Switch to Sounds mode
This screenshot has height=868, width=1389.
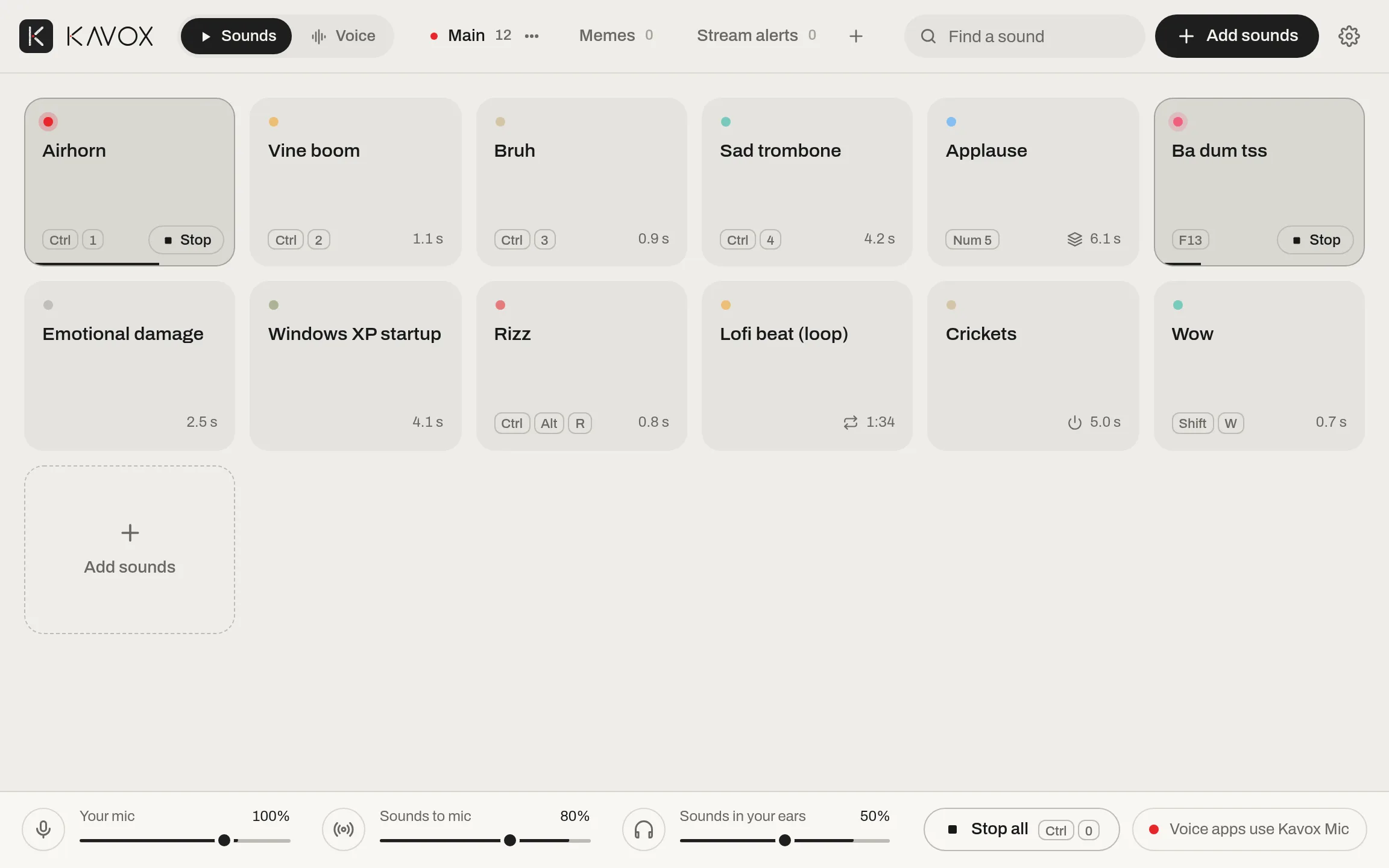click(x=236, y=36)
